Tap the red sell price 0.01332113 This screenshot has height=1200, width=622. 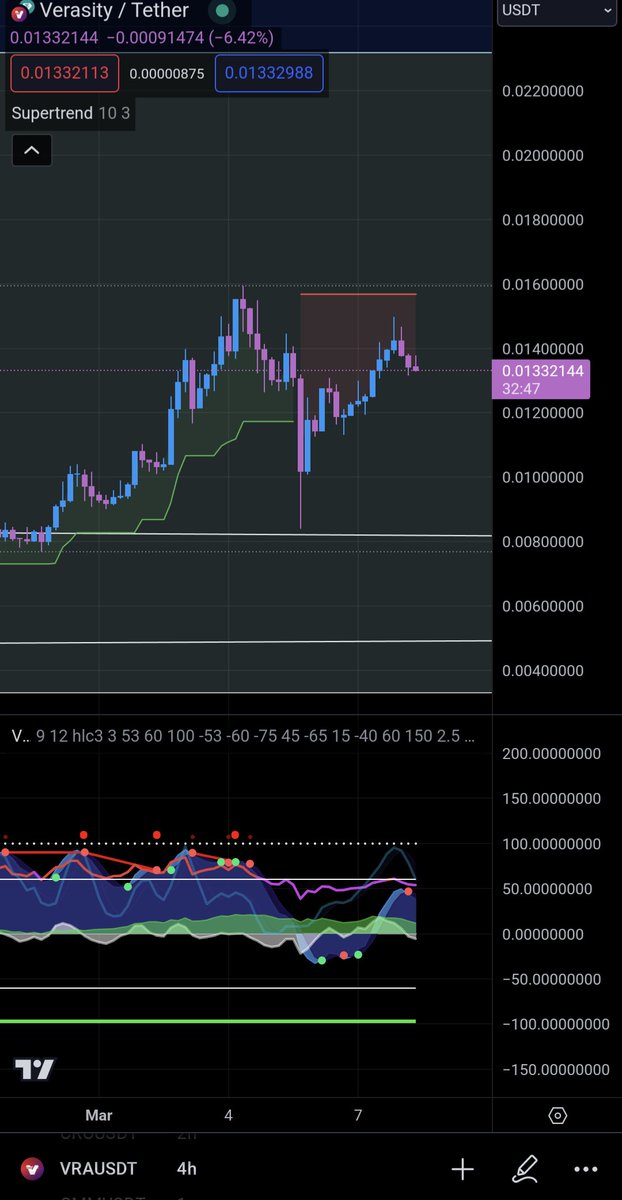[65, 73]
